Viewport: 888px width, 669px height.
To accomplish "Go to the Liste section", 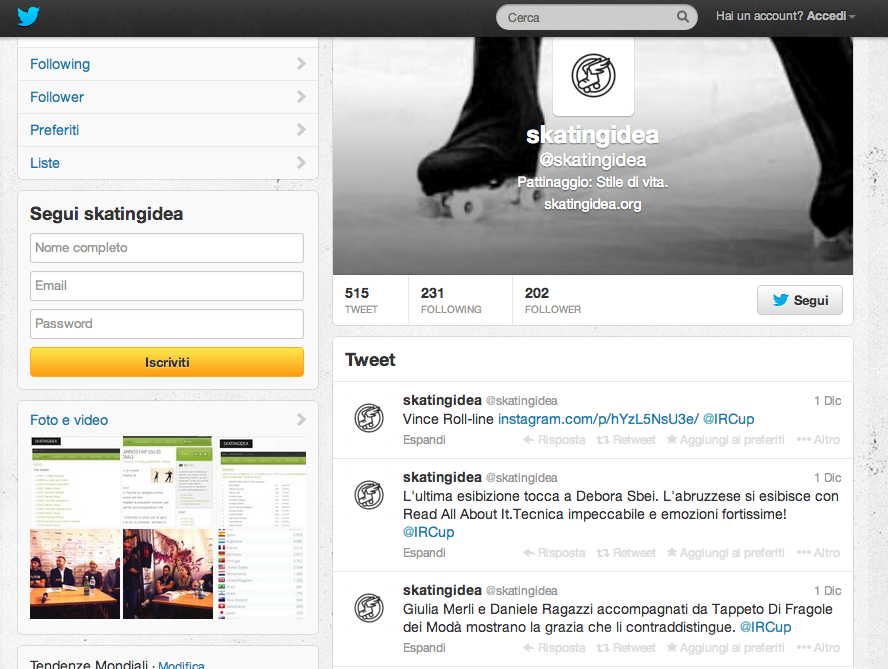I will click(168, 163).
